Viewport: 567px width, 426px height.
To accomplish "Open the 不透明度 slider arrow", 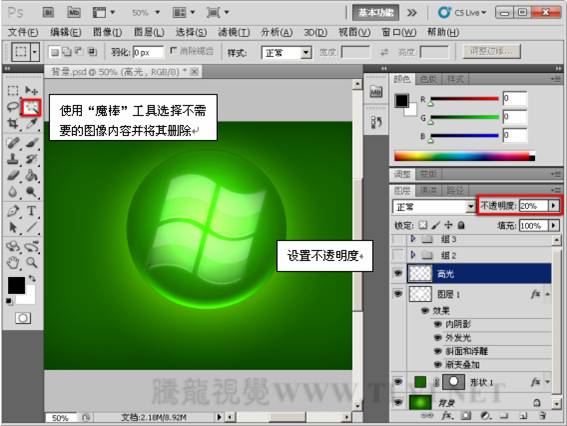I will [554, 206].
